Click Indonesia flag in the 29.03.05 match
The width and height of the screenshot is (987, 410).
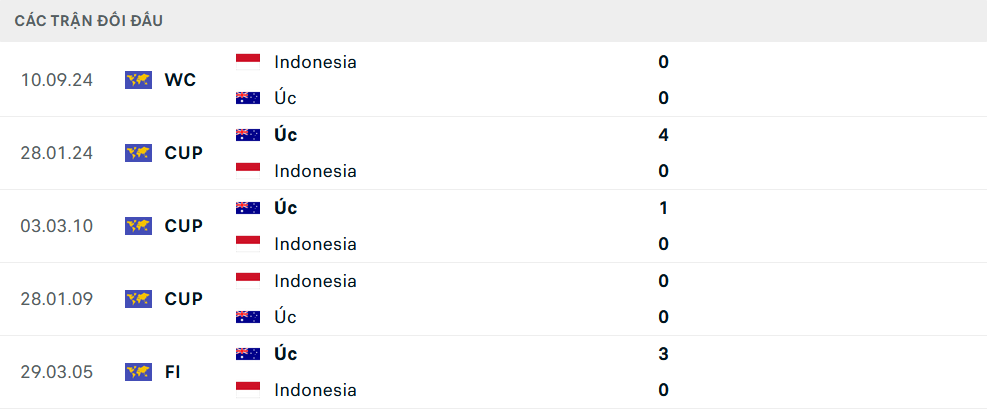pos(248,390)
